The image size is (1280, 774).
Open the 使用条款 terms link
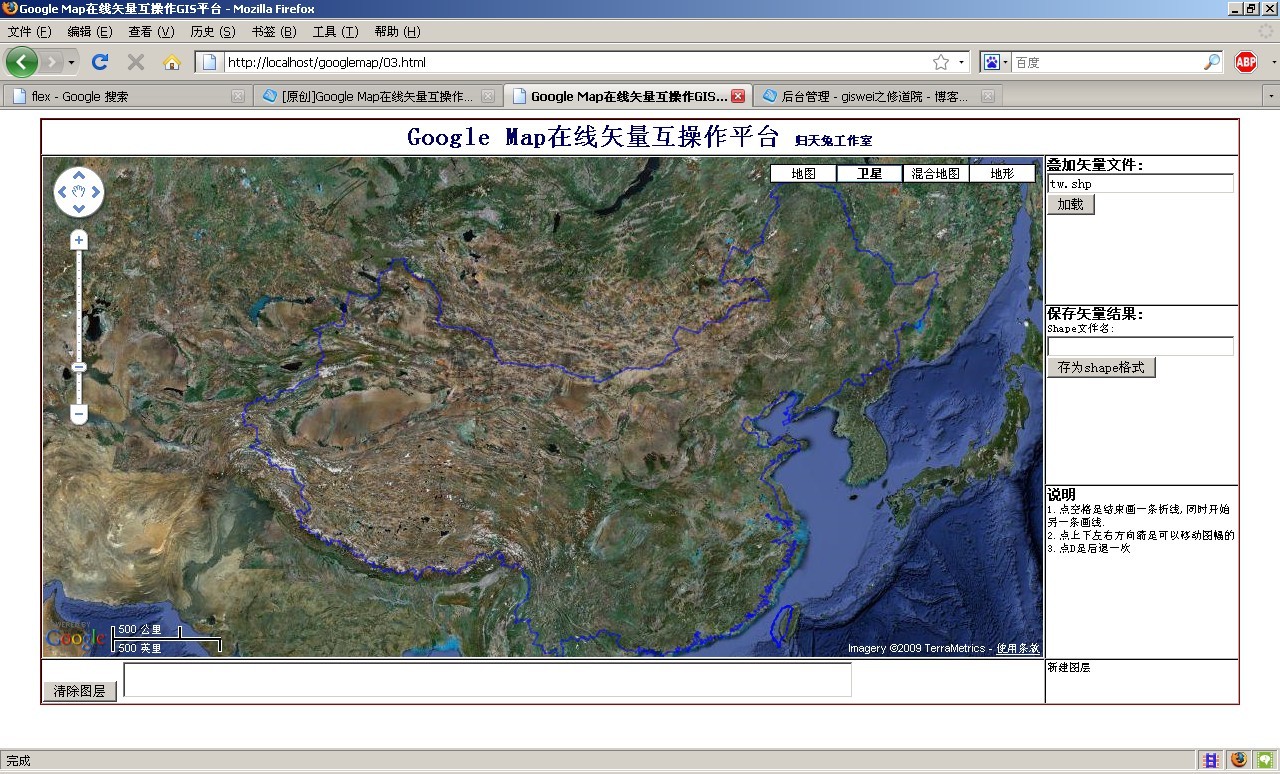(x=1017, y=648)
